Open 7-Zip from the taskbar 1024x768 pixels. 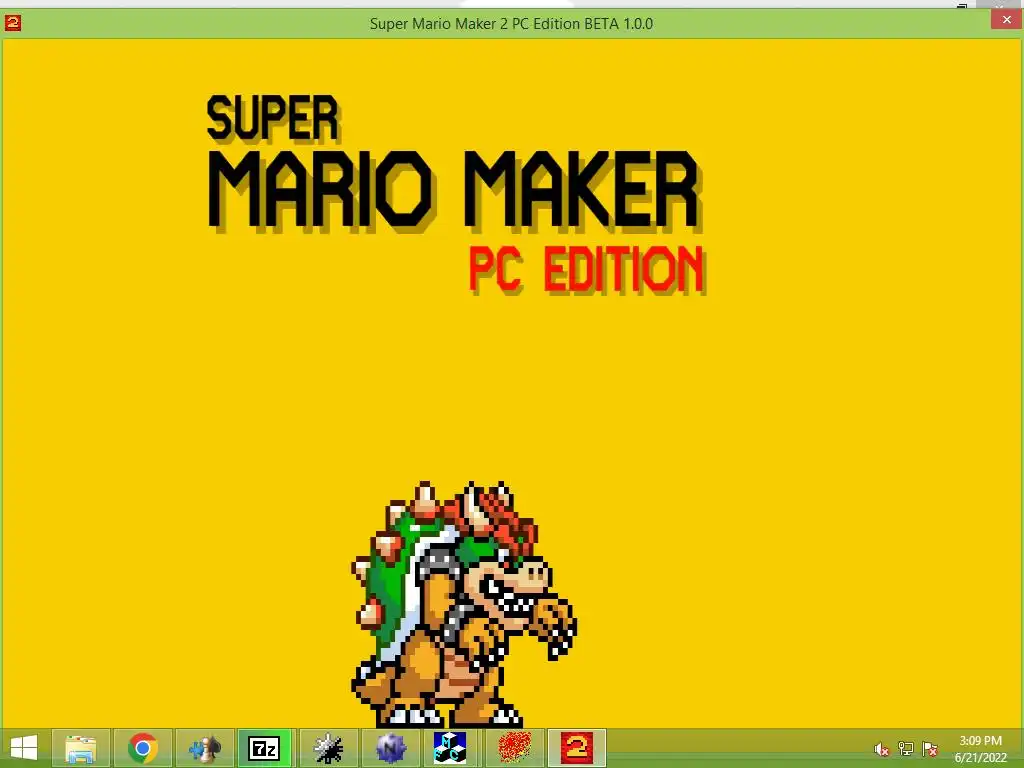point(264,748)
